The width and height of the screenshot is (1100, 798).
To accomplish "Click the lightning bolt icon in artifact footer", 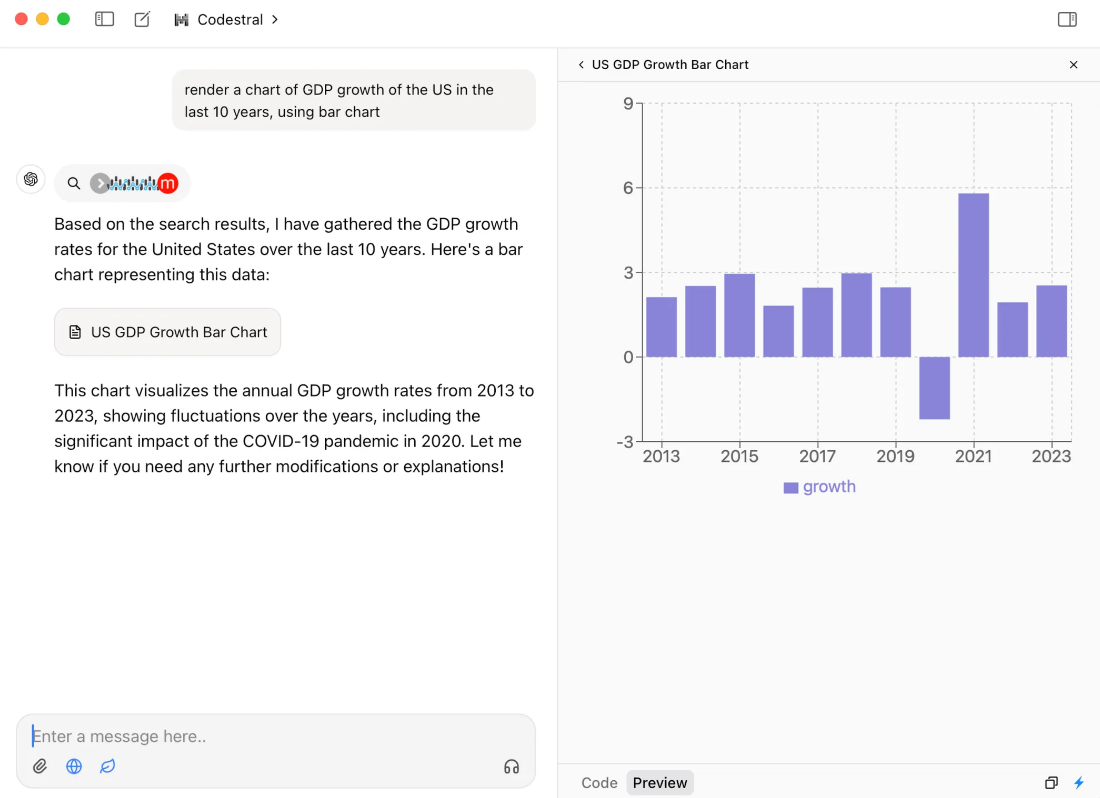I will tap(1079, 783).
